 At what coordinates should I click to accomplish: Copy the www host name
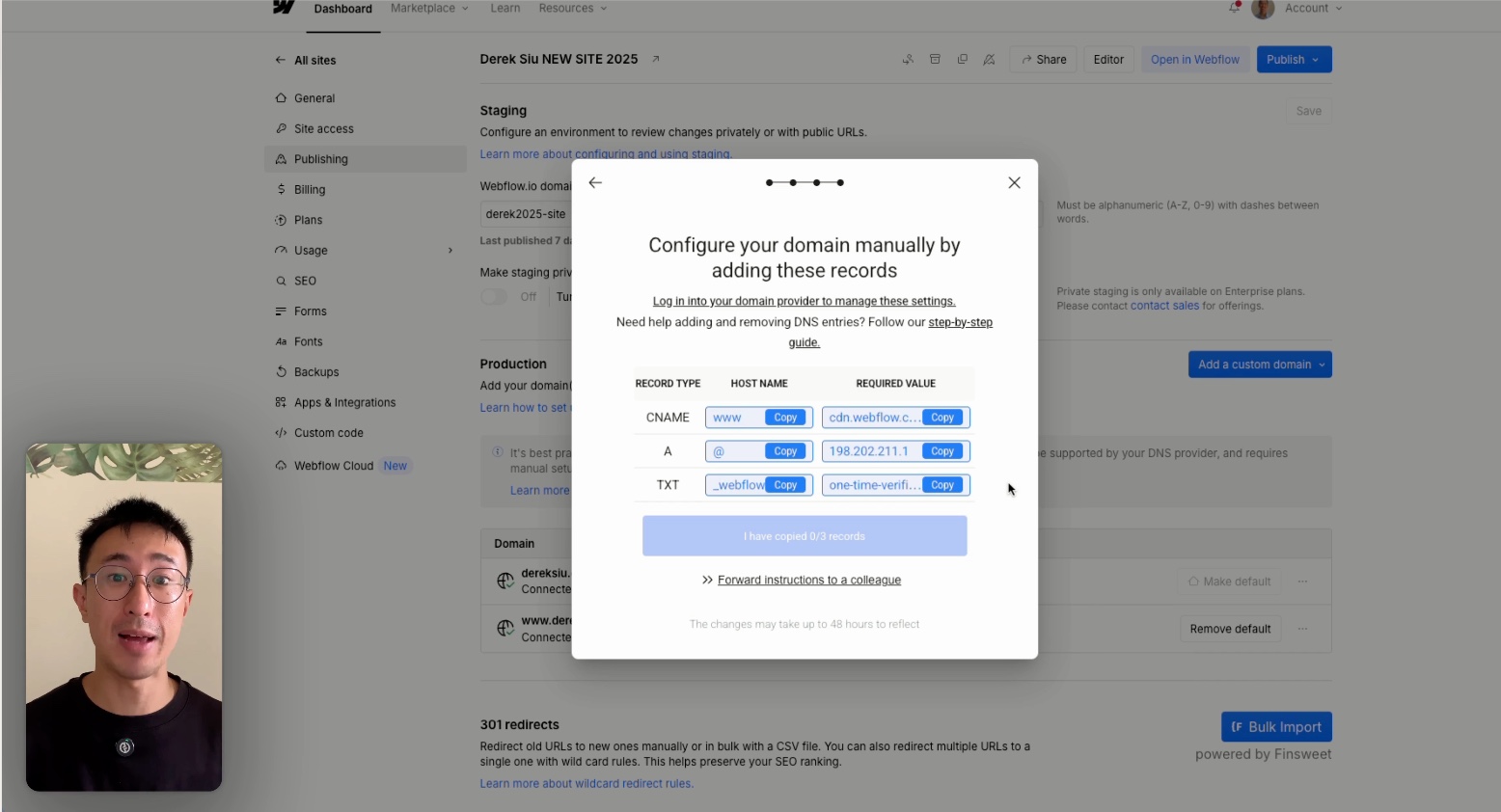pyautogui.click(x=785, y=418)
